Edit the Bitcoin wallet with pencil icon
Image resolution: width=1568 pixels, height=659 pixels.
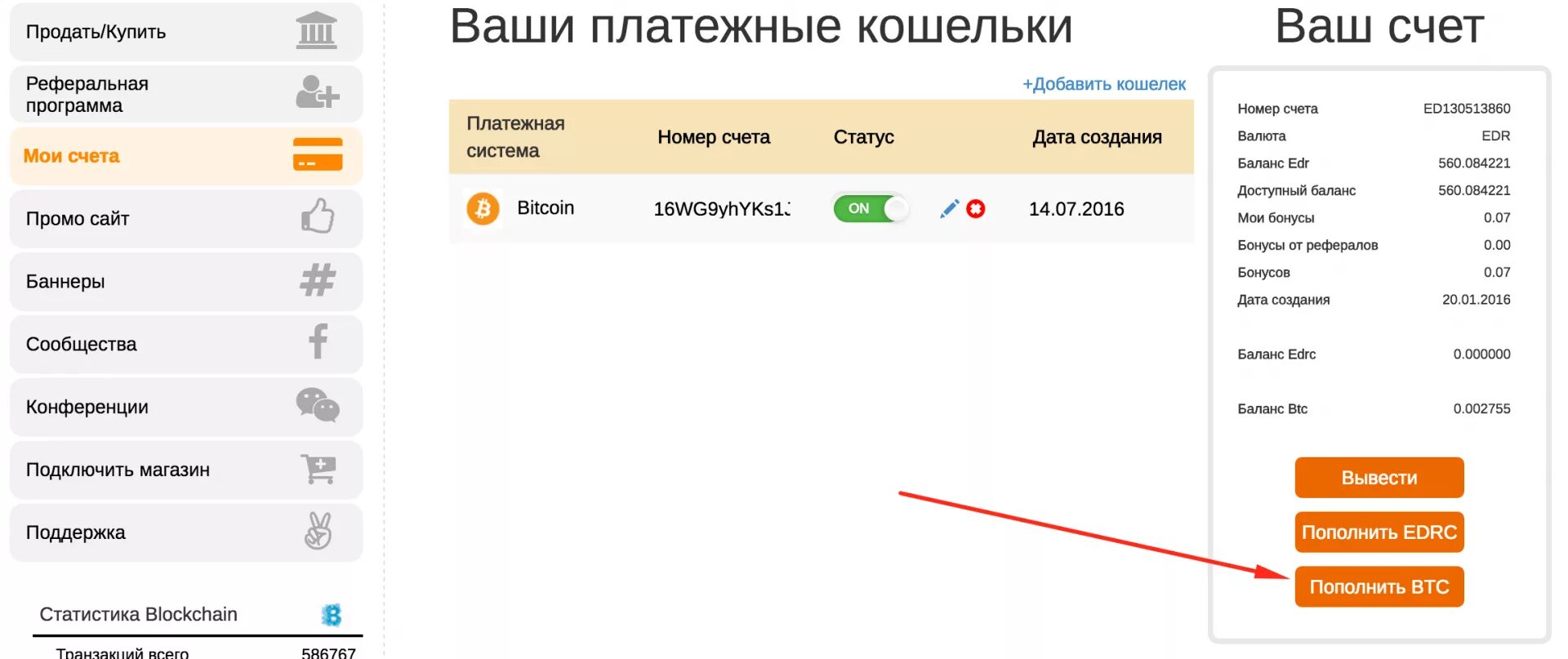point(949,209)
